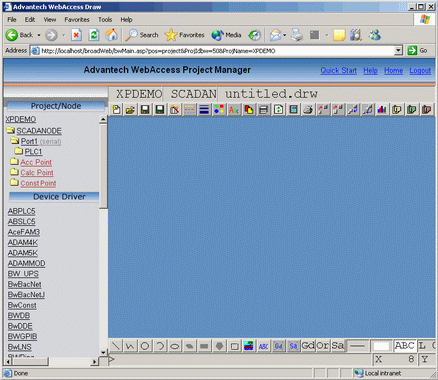Follow the Quick Start link
Screen dimensions: 438x380
click(x=339, y=70)
